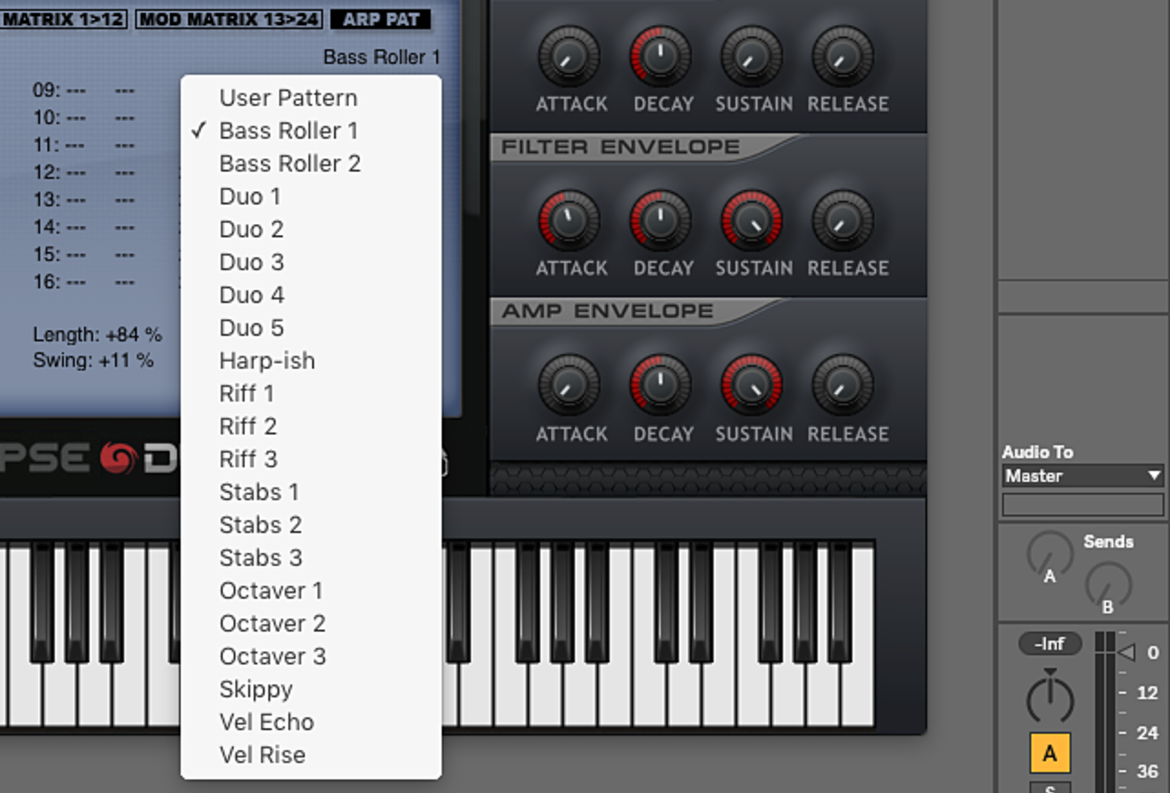Select User Pattern from the arp menu

(x=311, y=98)
